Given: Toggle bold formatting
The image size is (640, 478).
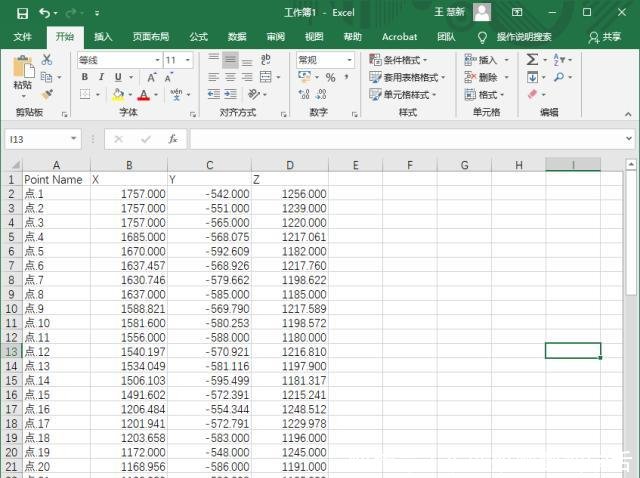Looking at the screenshot, I should [x=84, y=77].
